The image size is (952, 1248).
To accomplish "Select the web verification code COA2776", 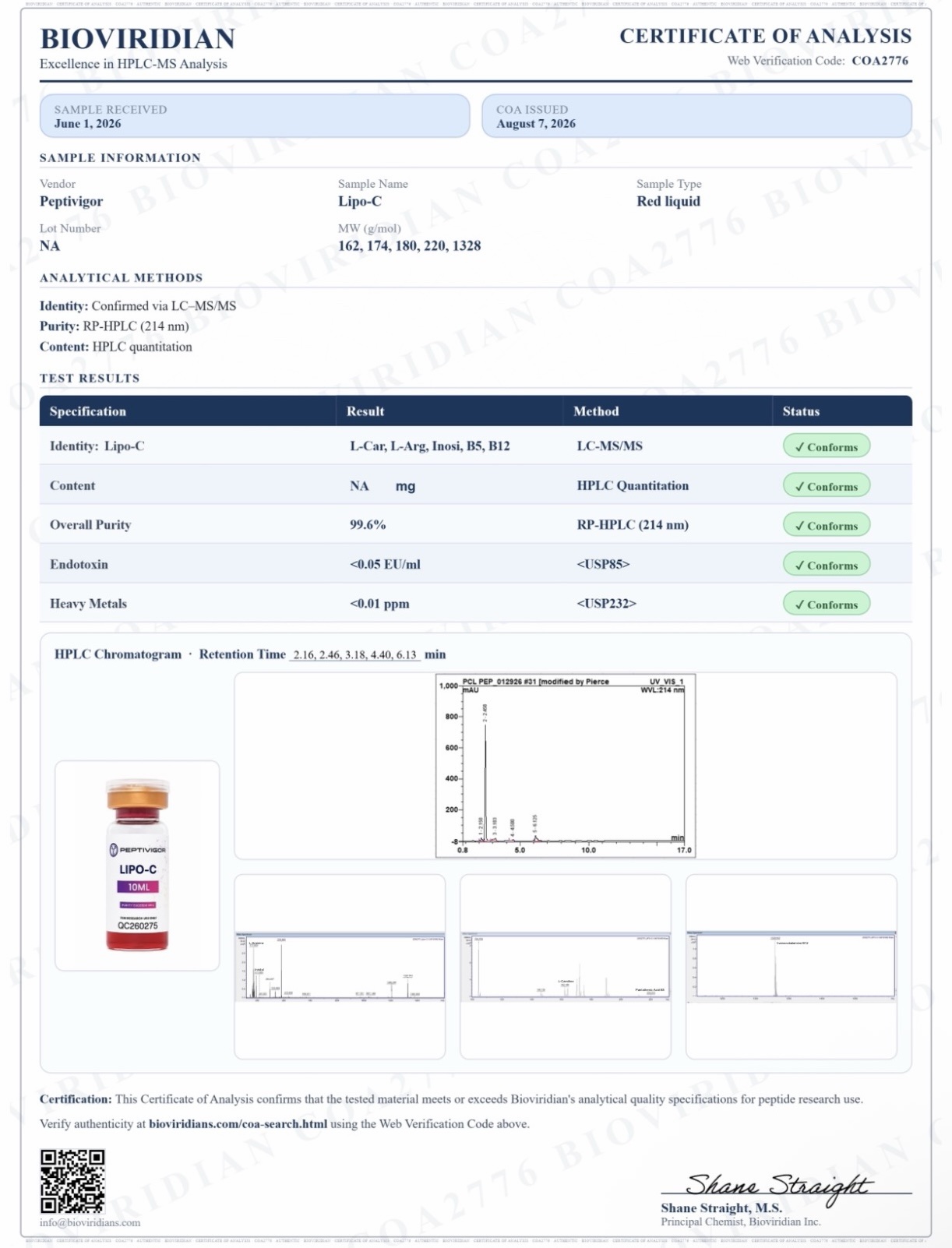I will (x=880, y=60).
